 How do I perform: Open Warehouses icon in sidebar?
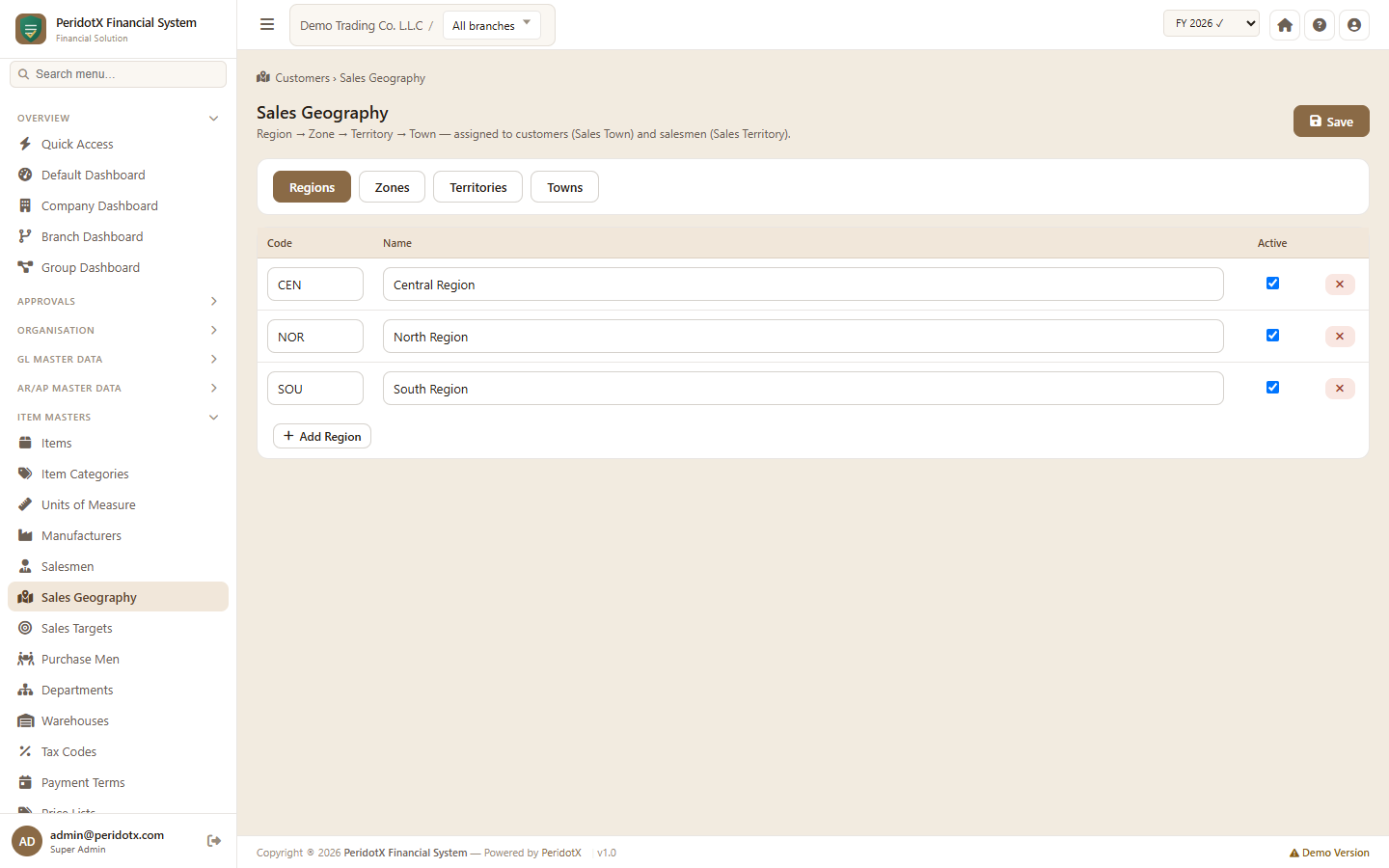(x=25, y=720)
